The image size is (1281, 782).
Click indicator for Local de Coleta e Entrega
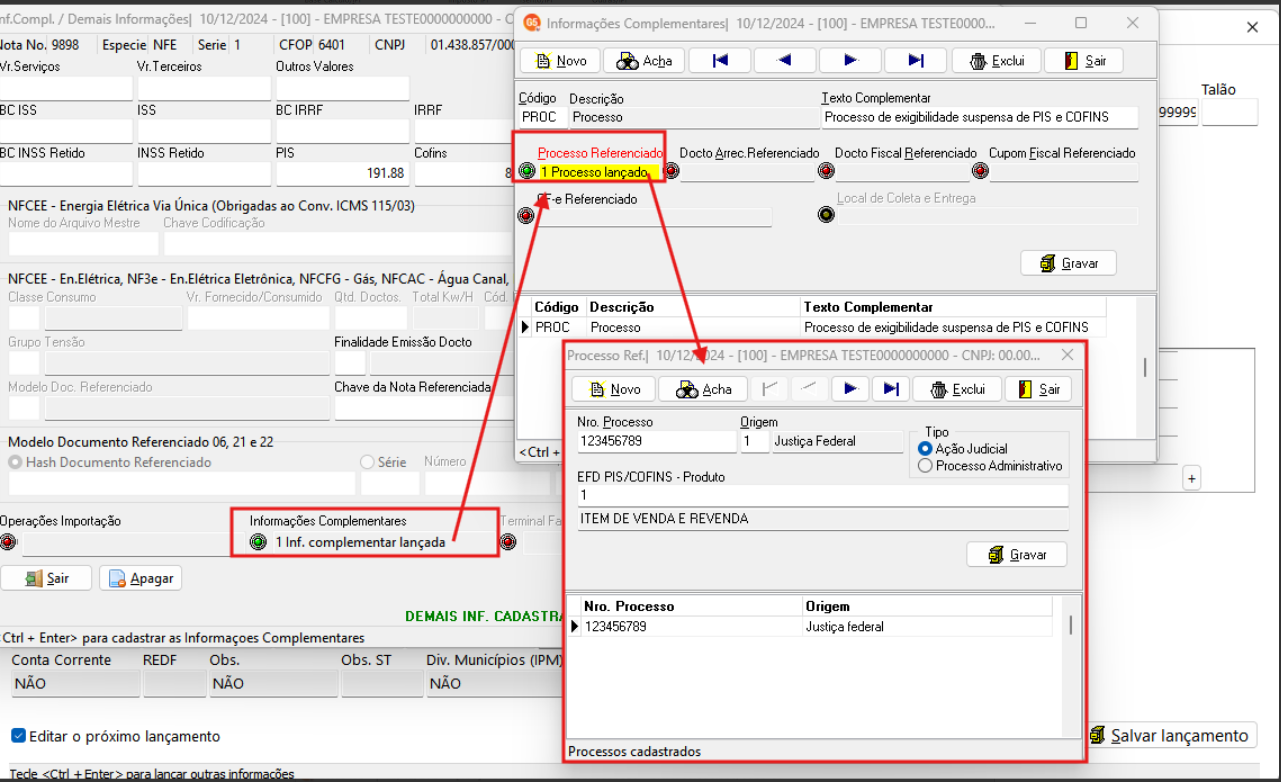825,214
